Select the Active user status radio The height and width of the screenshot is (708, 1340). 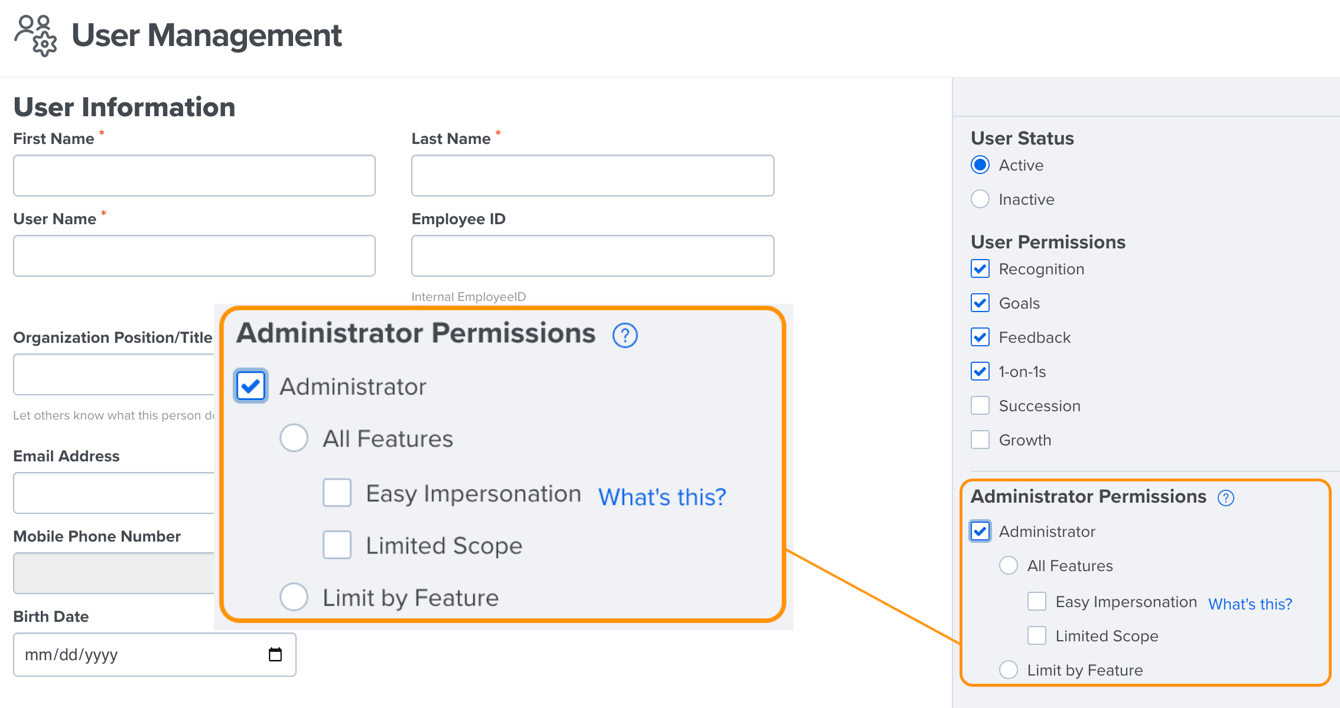point(980,165)
